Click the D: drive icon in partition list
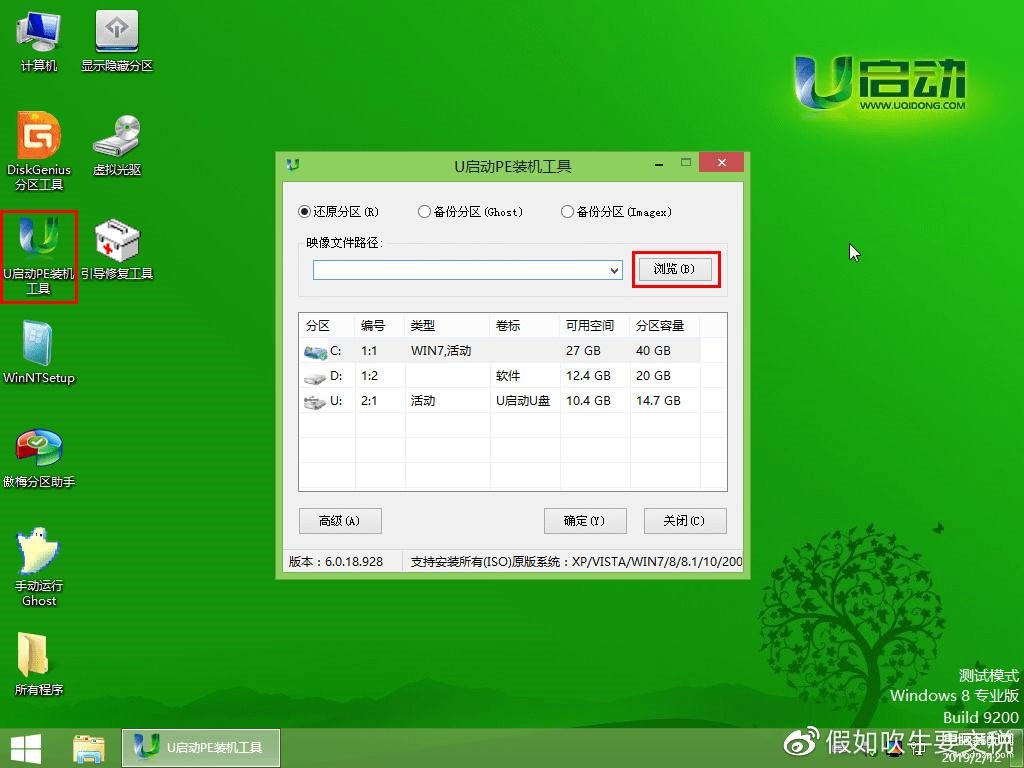1024x768 pixels. [x=315, y=377]
